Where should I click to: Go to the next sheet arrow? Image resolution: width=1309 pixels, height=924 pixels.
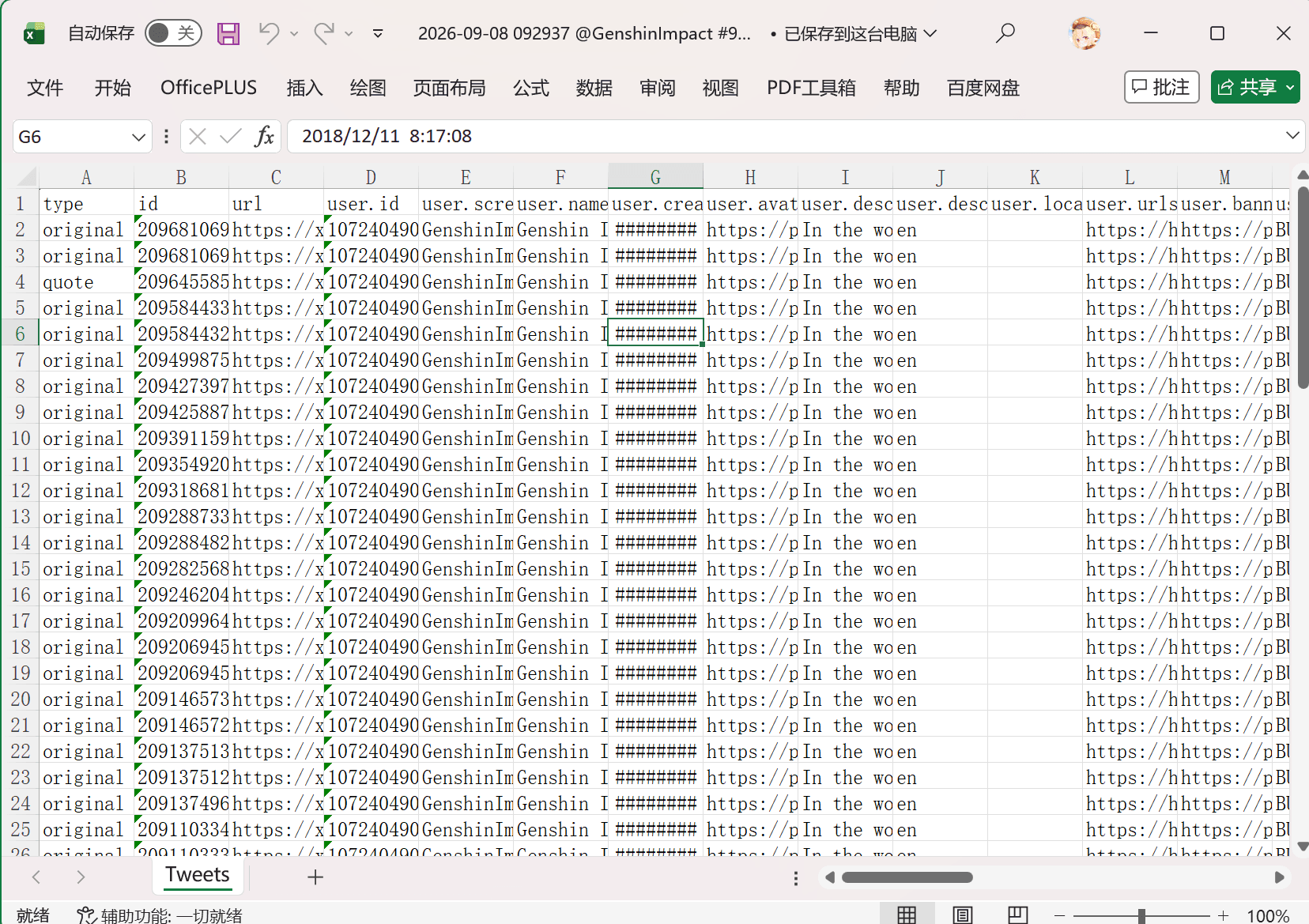pos(81,877)
